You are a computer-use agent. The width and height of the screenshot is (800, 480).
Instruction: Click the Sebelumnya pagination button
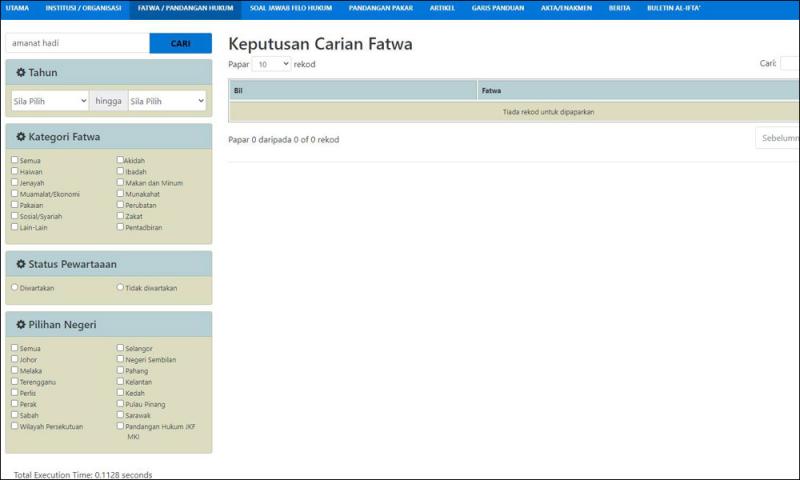tap(778, 139)
